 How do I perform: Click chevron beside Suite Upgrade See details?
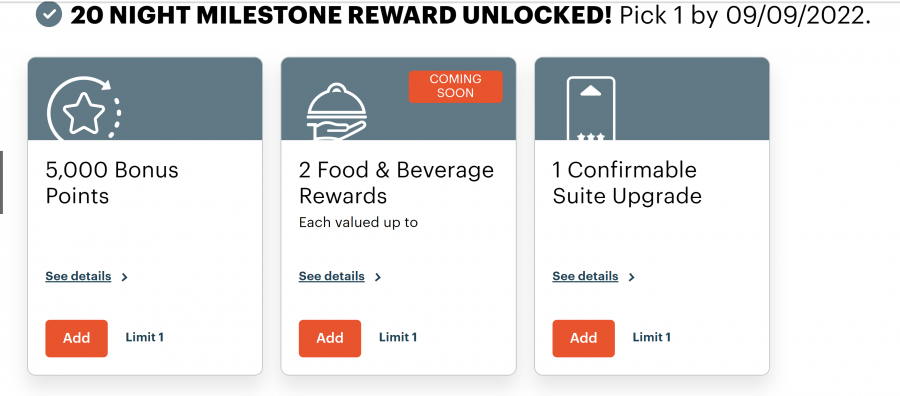pos(631,277)
